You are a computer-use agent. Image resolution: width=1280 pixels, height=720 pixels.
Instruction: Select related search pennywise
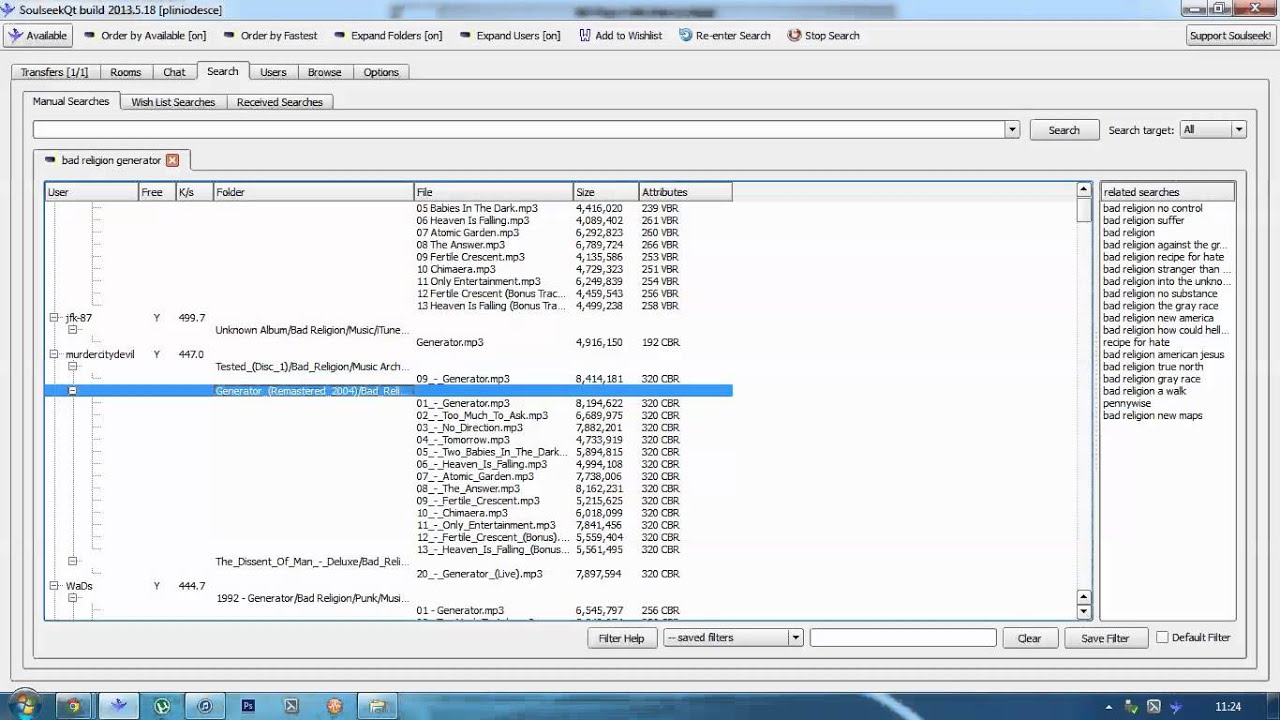pyautogui.click(x=1127, y=403)
